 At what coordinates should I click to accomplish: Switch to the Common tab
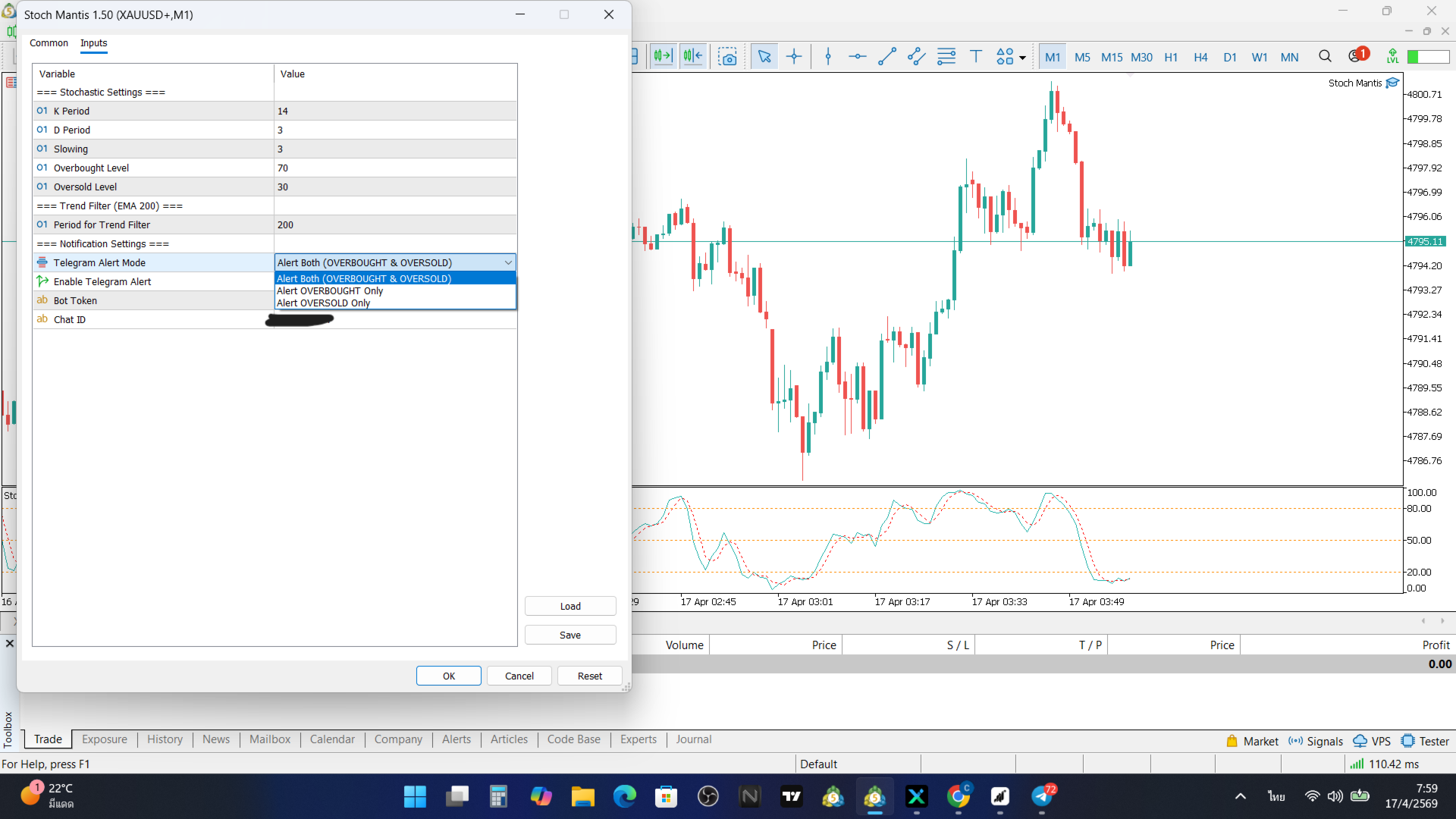[x=49, y=43]
